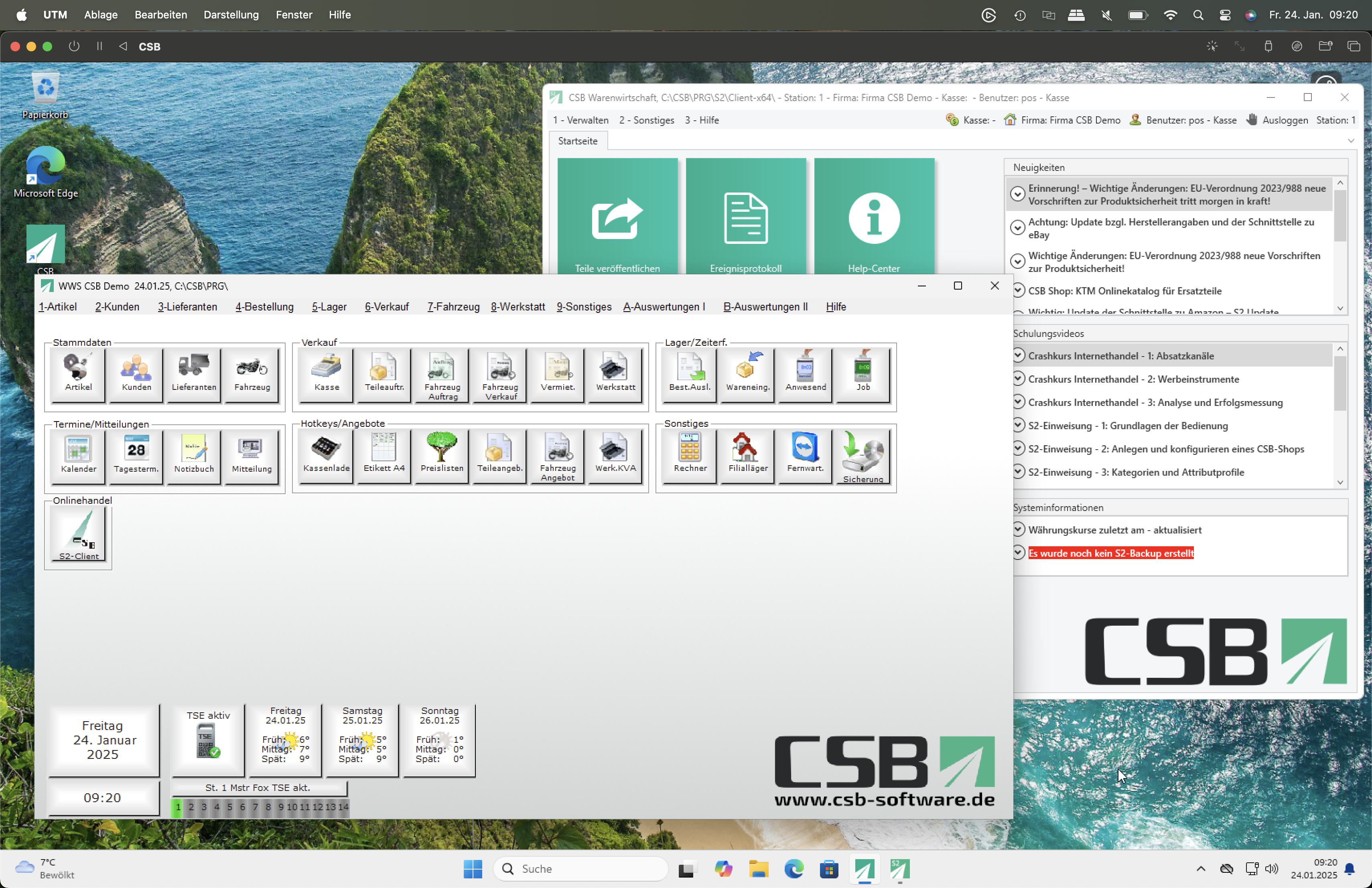
Task: Open the A-Auswertungen I menu
Action: pos(664,306)
